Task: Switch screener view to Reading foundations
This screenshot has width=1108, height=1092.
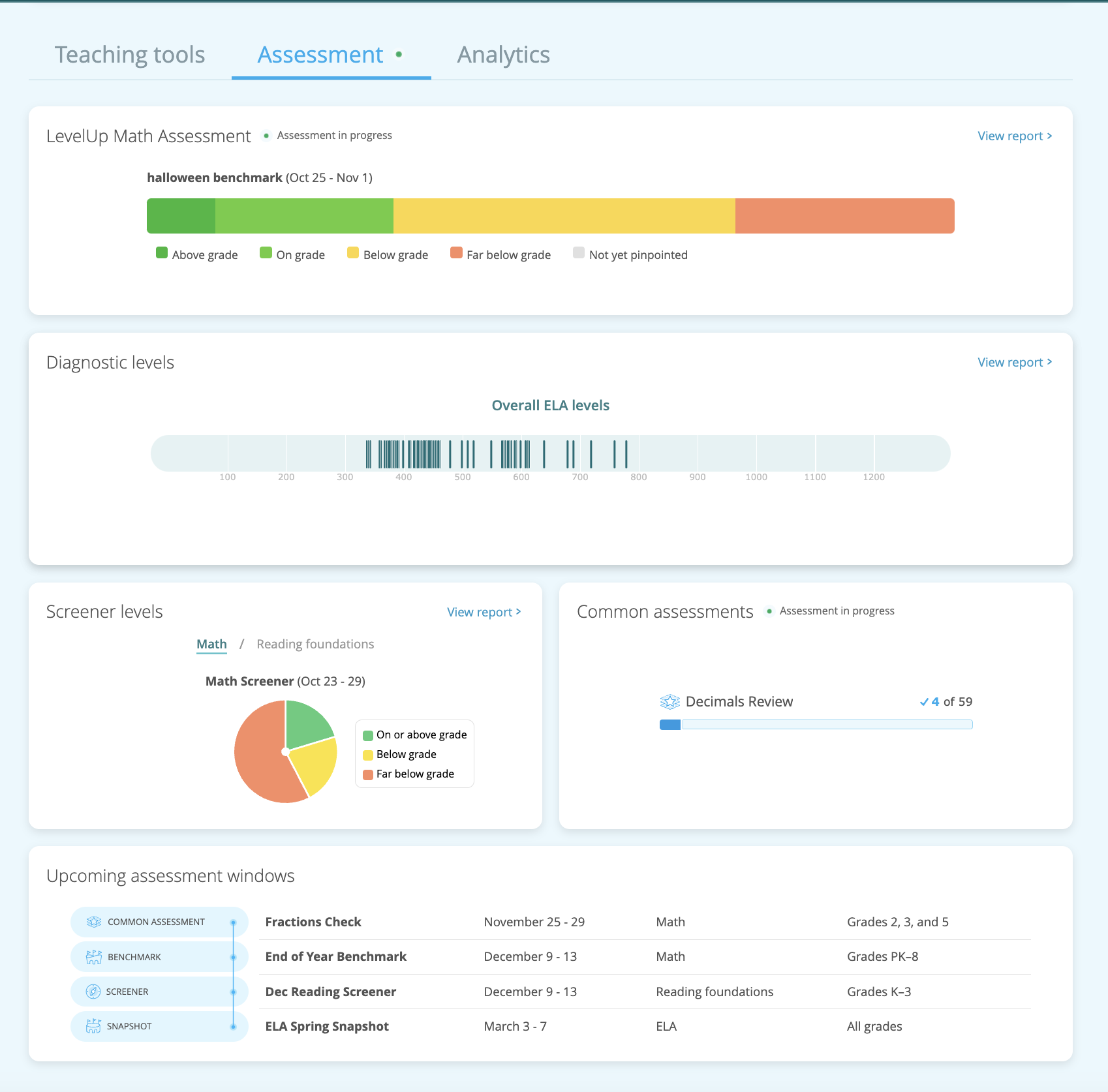Action: click(x=315, y=644)
